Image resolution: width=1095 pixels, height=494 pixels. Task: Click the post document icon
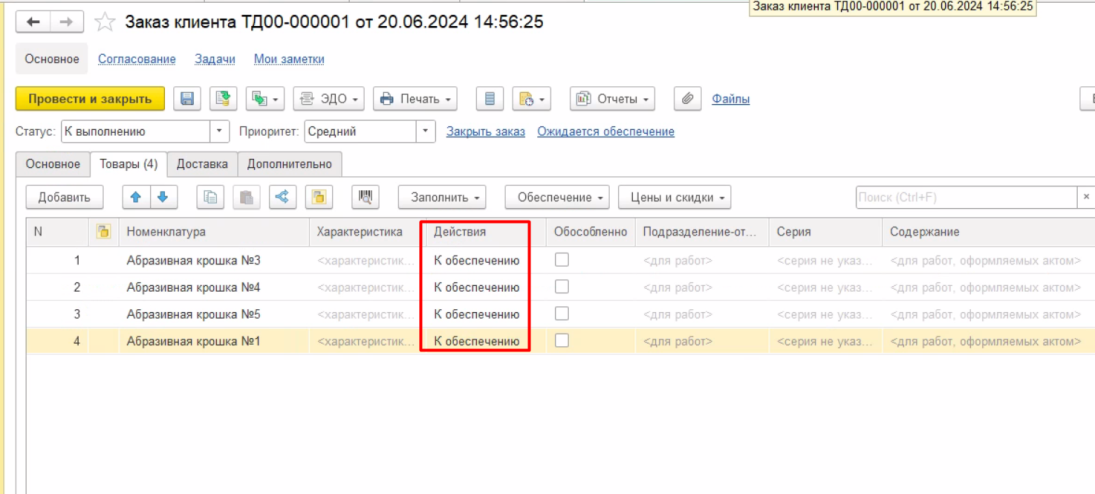click(x=222, y=99)
